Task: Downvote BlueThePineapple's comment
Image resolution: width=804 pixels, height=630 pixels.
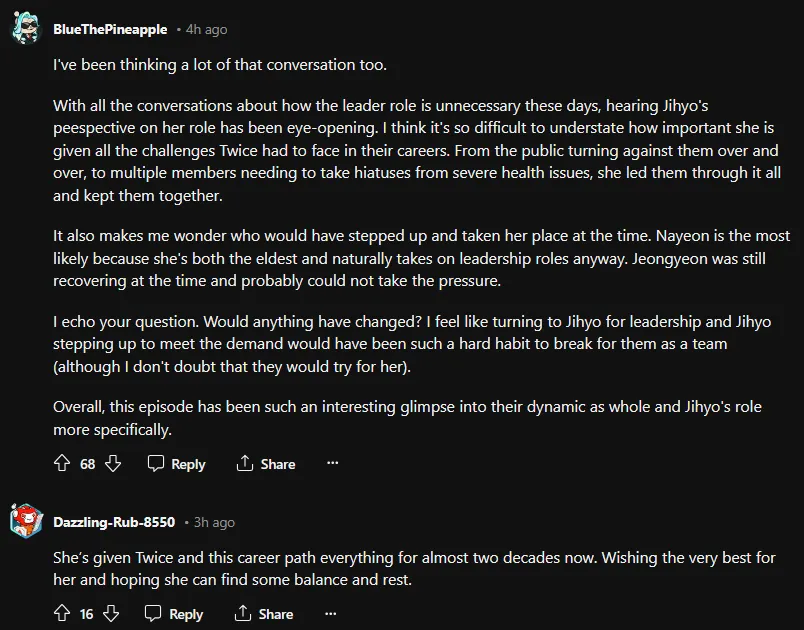Action: coord(113,464)
